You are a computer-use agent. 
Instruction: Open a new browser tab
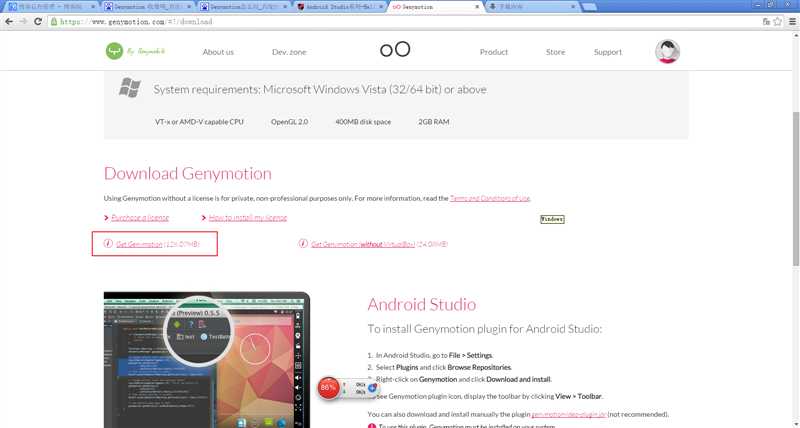coord(589,7)
